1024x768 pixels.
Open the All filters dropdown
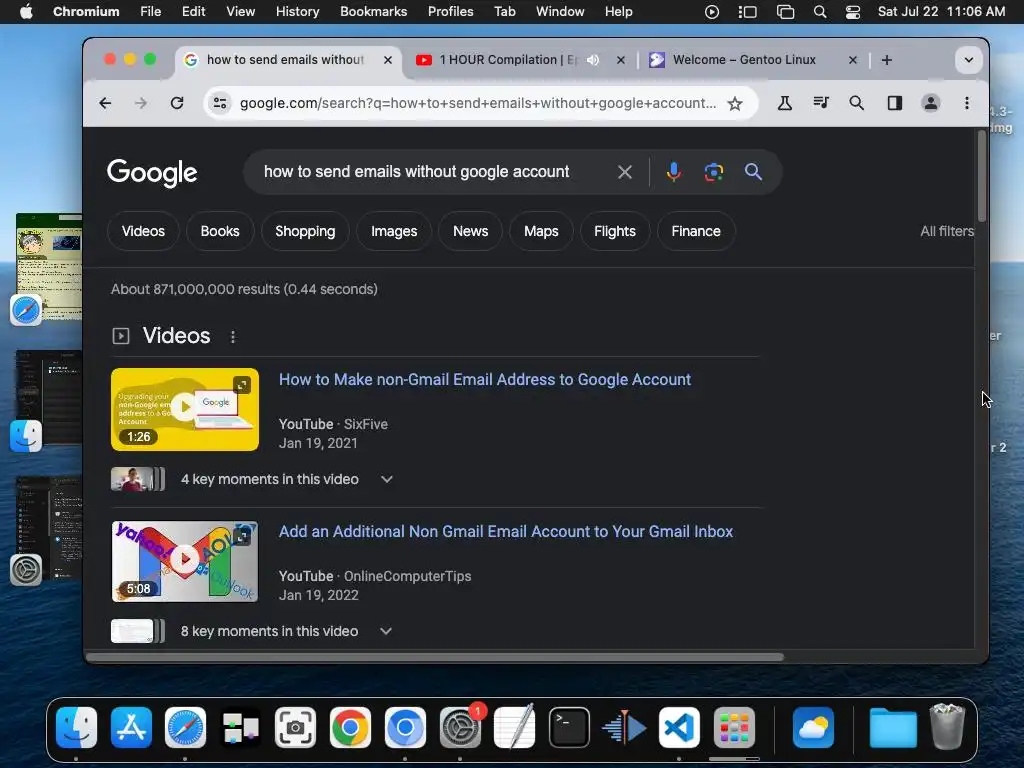point(946,231)
